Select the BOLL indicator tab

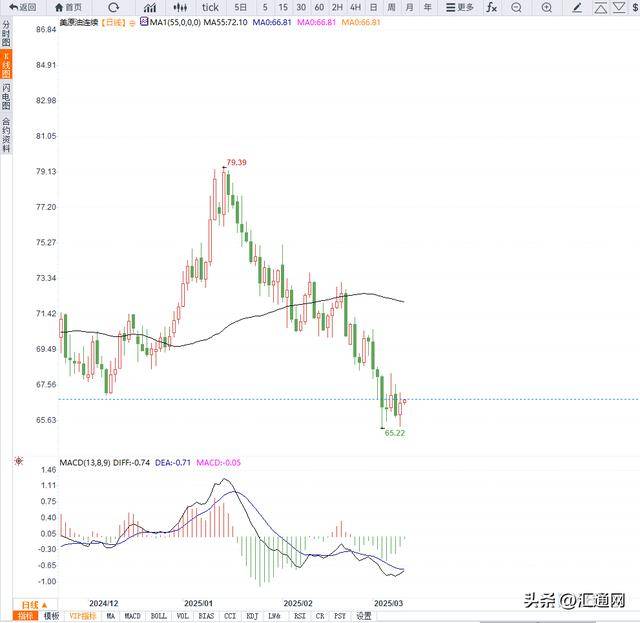[x=158, y=616]
